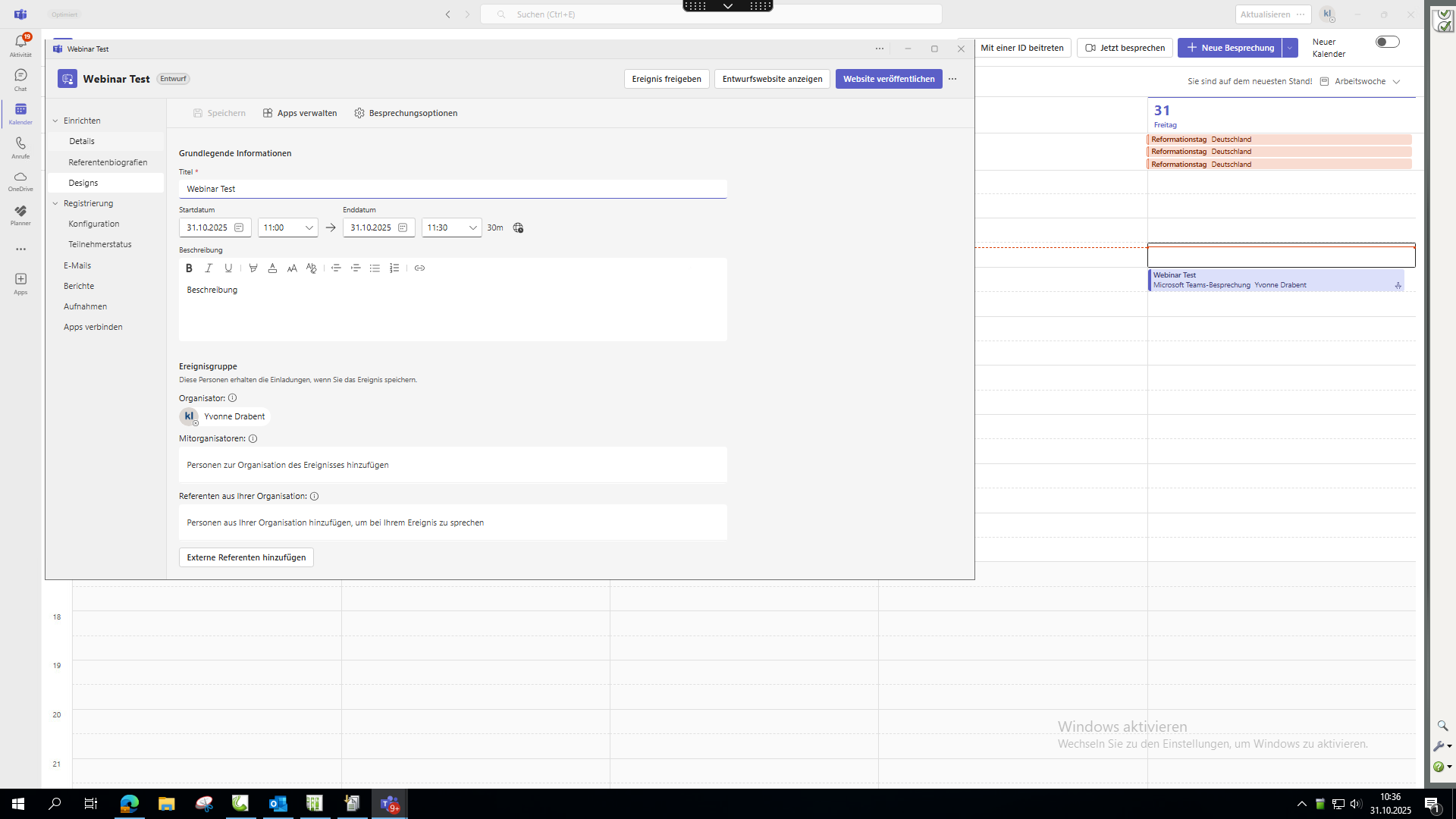Open Startdatum calendar picker
This screenshot has width=1456, height=819.
click(239, 227)
